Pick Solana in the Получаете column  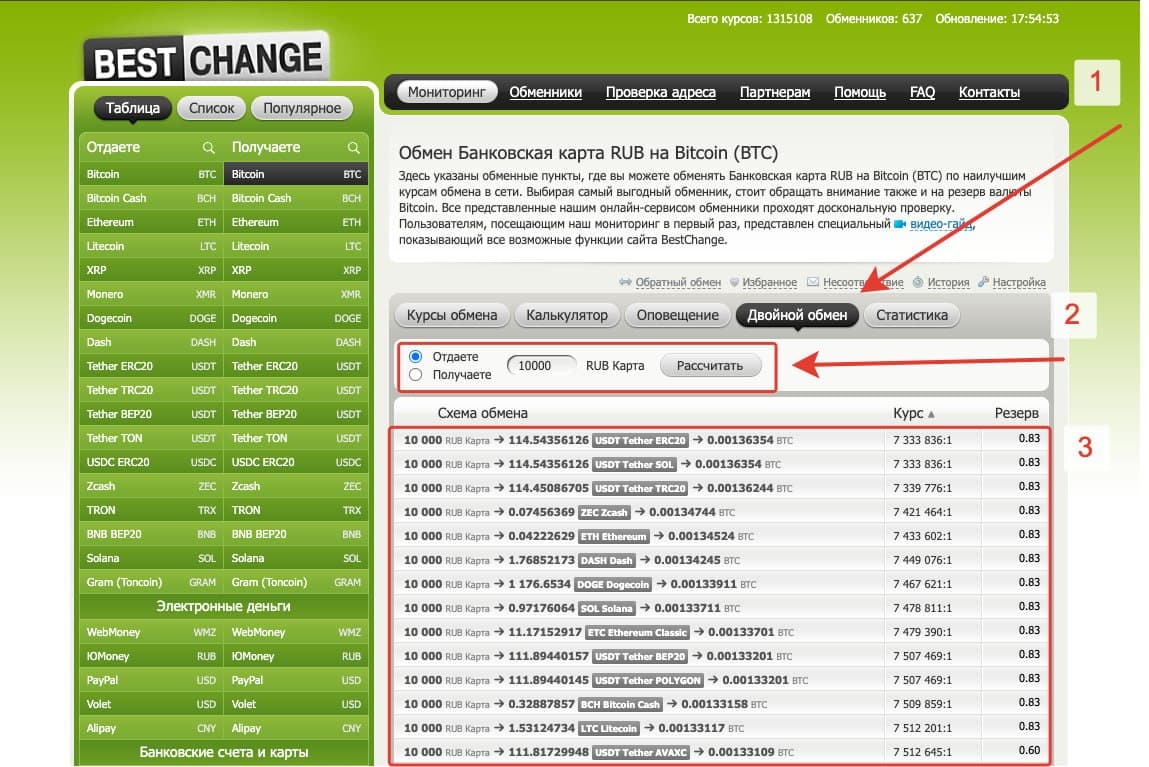coord(296,559)
